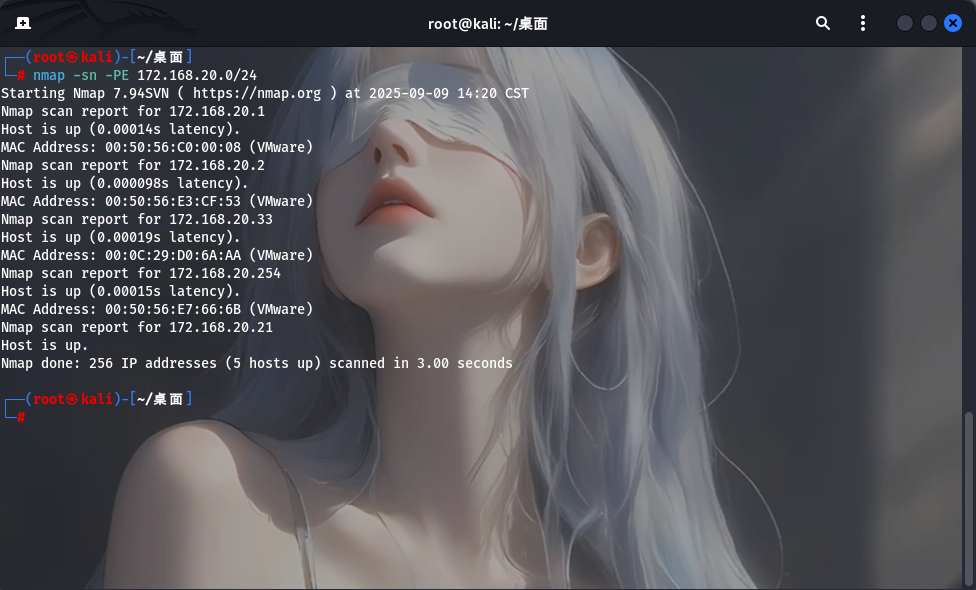Click scan report line for 172.168.20.21

pyautogui.click(x=137, y=328)
